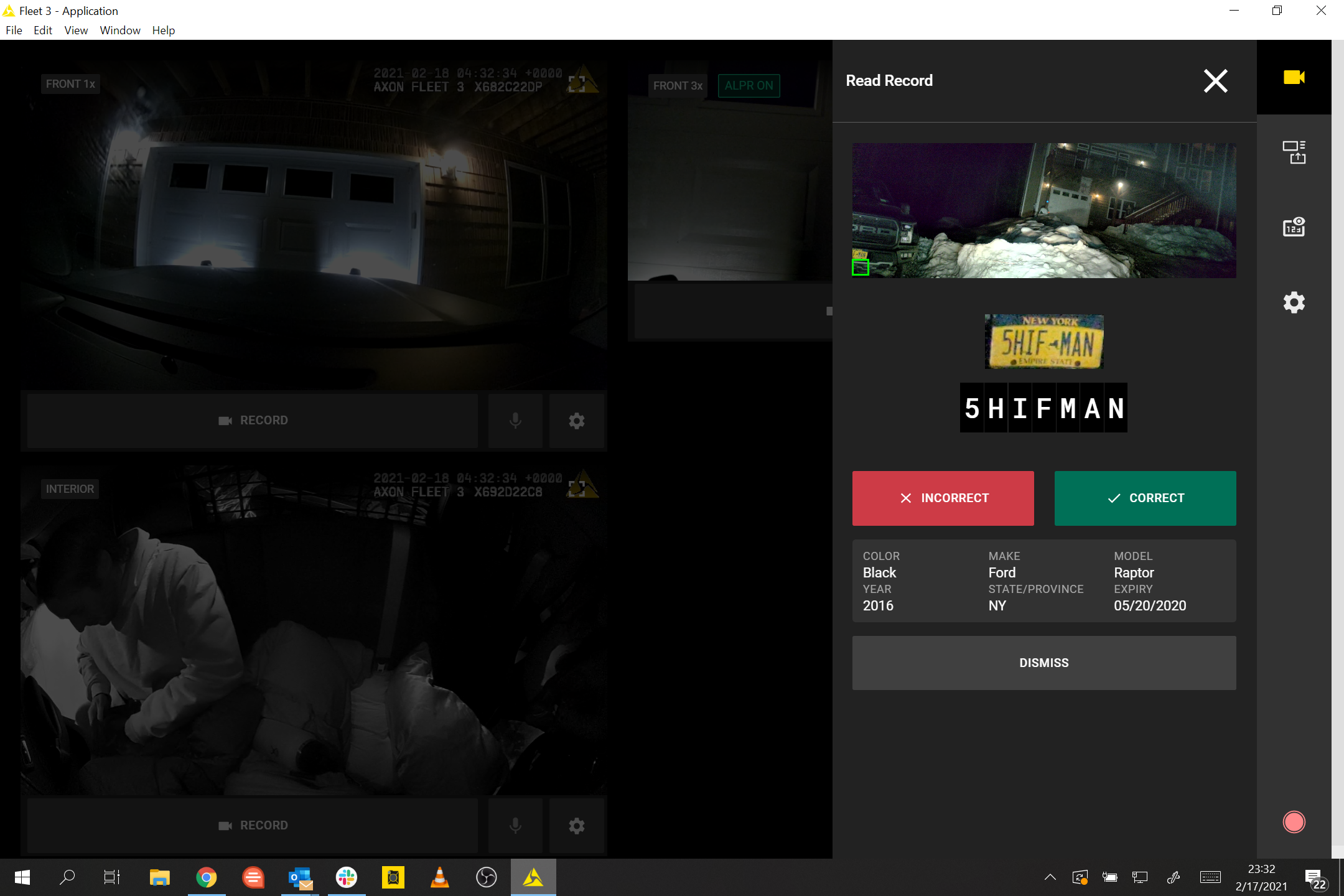Select the FRONT 3x camera label
Viewport: 1344px width, 896px height.
point(678,86)
